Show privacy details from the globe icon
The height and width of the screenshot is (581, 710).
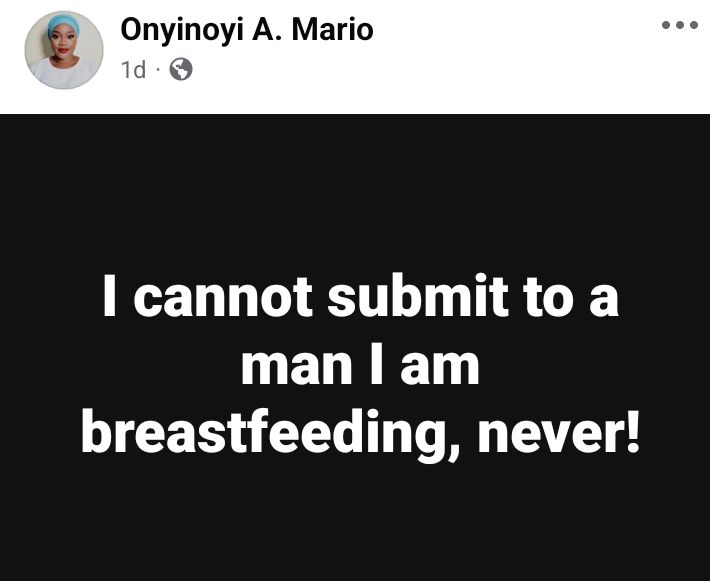coord(180,69)
